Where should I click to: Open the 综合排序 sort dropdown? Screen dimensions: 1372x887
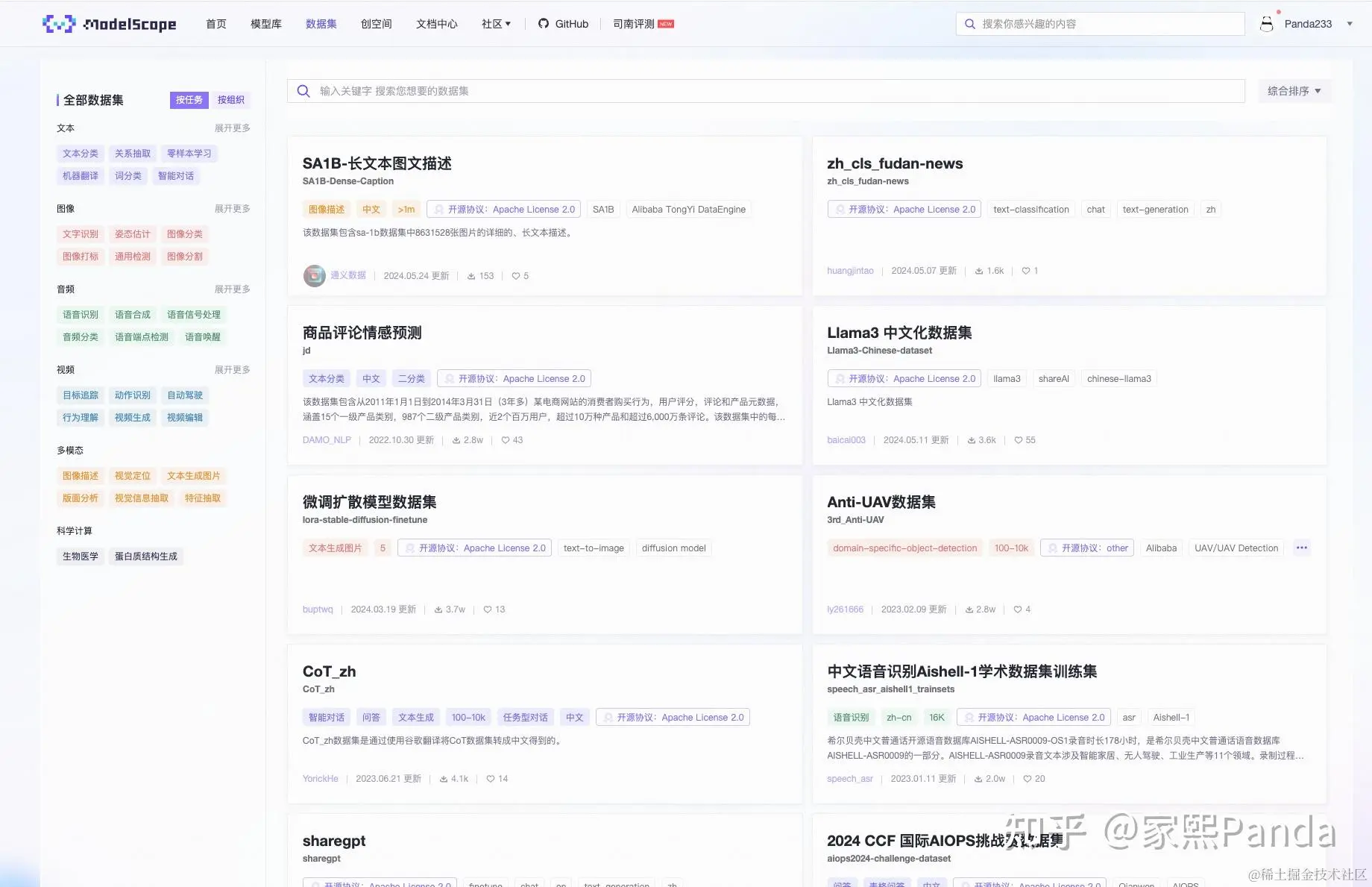1294,91
